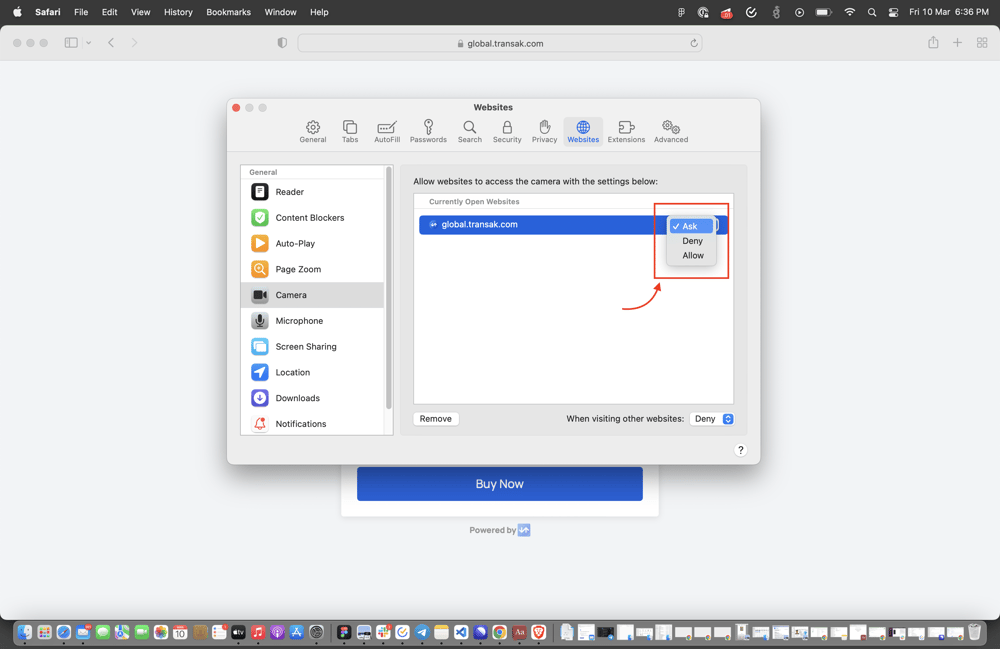This screenshot has width=1000, height=649.
Task: Open the AutoFill preferences pane
Action: (387, 131)
